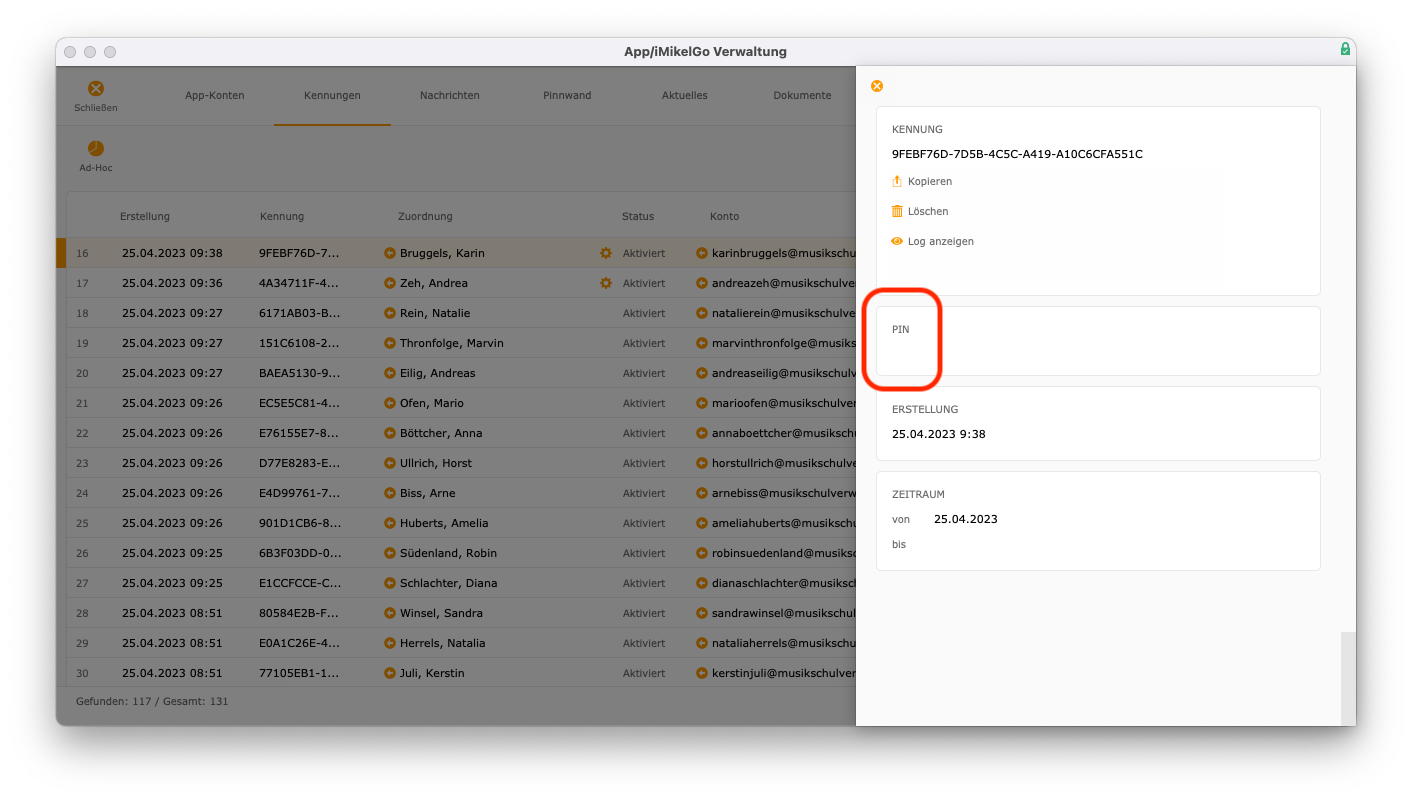The image size is (1412, 800).
Task: Click the Log anzeigen eye icon
Action: click(x=897, y=241)
